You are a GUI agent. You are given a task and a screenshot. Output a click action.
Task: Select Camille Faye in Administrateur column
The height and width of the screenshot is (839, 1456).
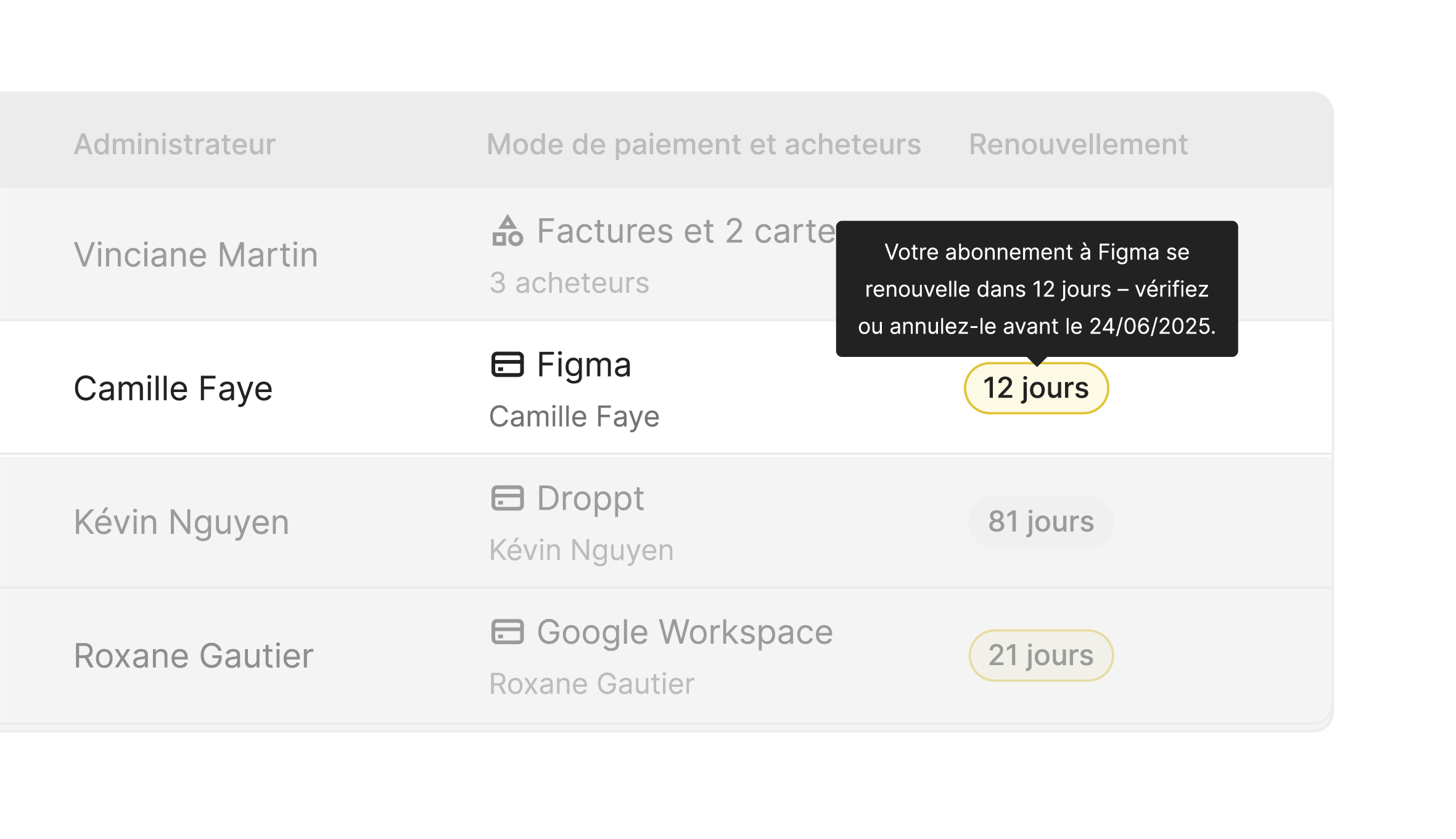(173, 388)
